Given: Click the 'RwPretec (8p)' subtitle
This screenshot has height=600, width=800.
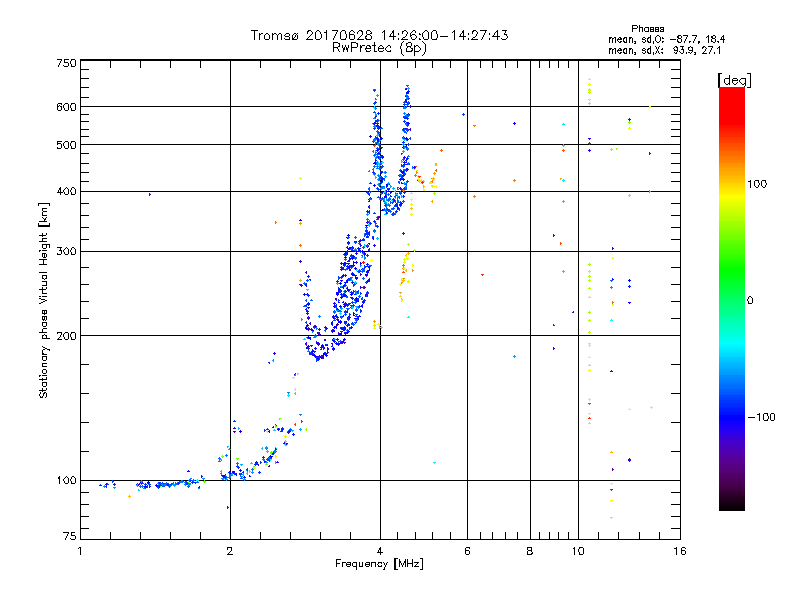Looking at the screenshot, I should pyautogui.click(x=379, y=48).
